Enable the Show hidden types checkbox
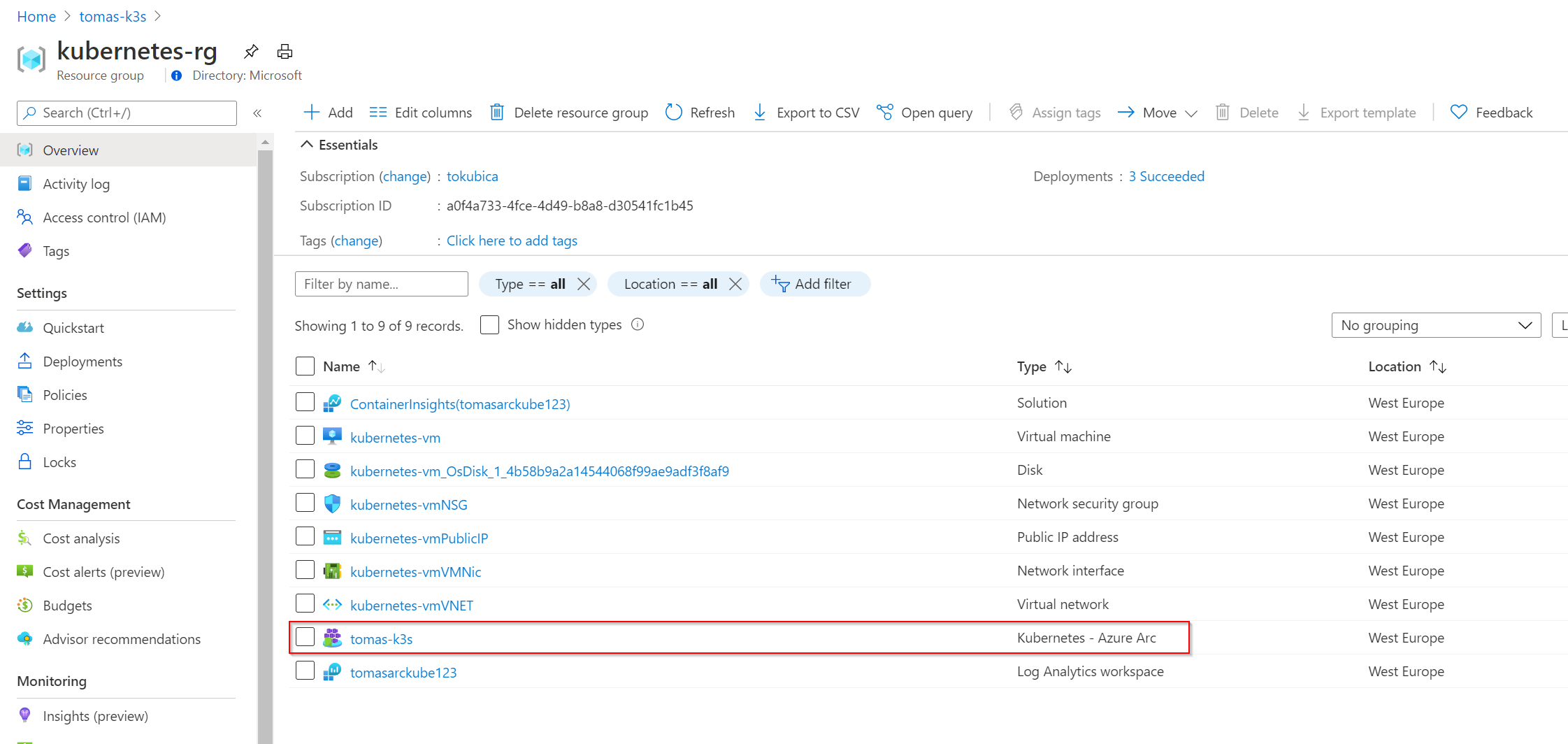The image size is (1568, 744). [489, 325]
